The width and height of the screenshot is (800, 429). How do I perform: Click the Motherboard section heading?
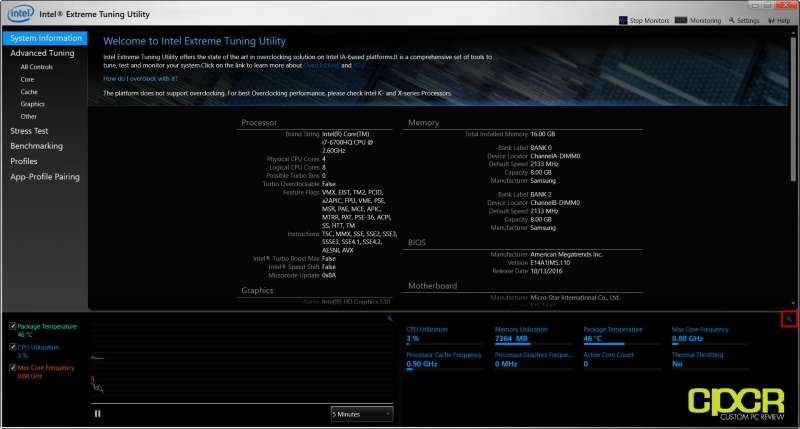pos(432,286)
